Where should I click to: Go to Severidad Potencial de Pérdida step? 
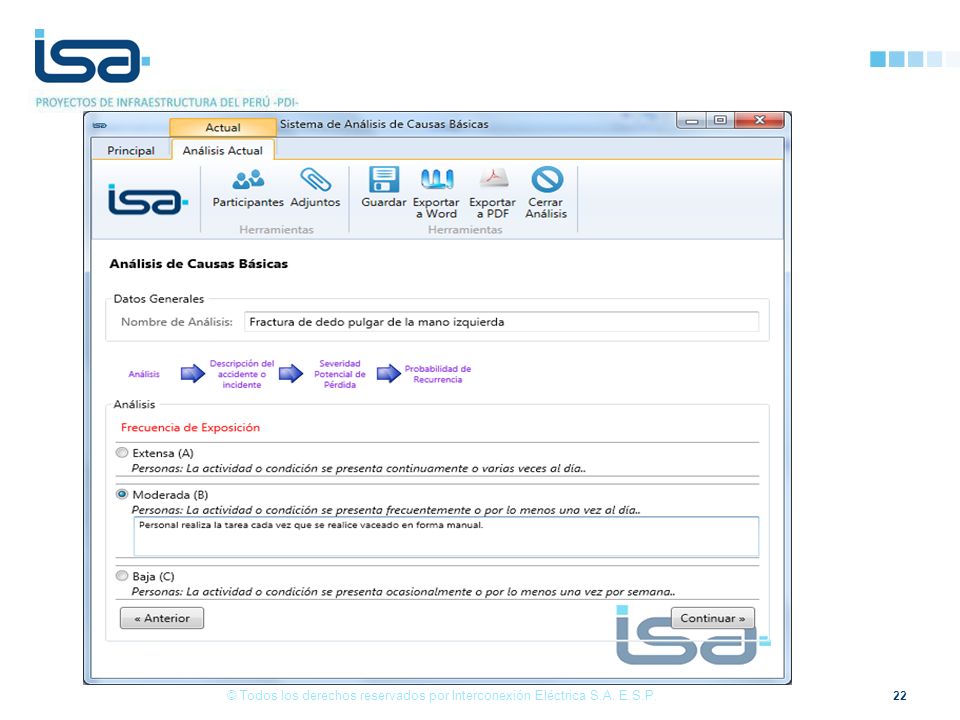pyautogui.click(x=340, y=374)
